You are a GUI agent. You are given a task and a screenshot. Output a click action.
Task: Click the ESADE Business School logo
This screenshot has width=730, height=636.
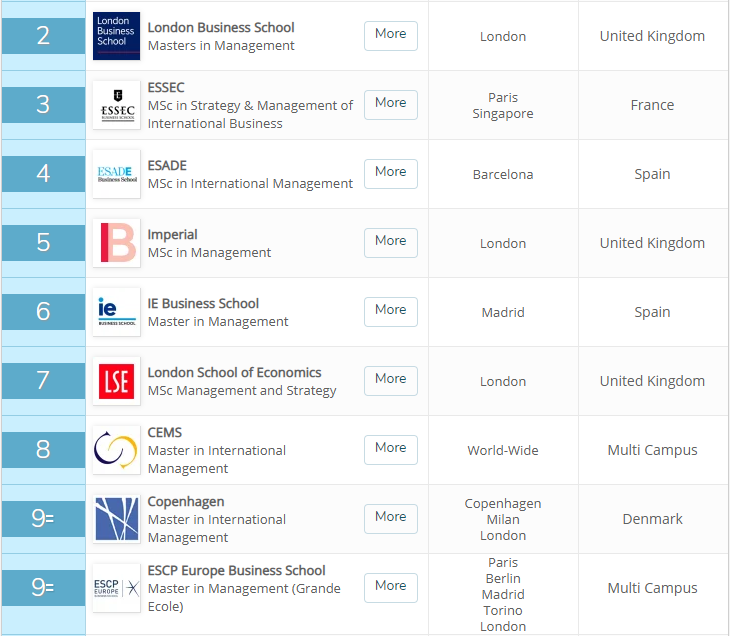[116, 174]
